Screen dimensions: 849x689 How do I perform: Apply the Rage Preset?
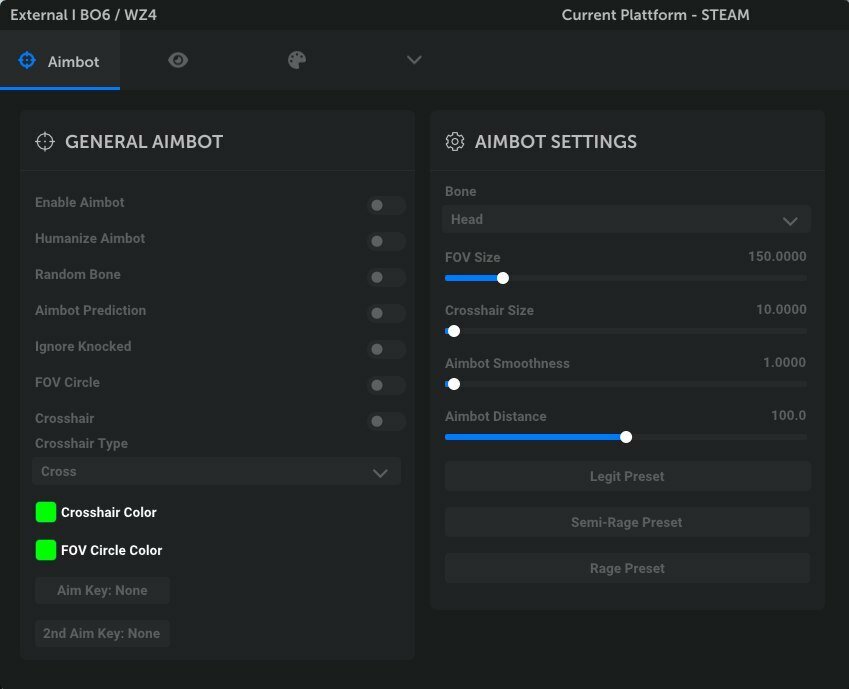[x=627, y=568]
